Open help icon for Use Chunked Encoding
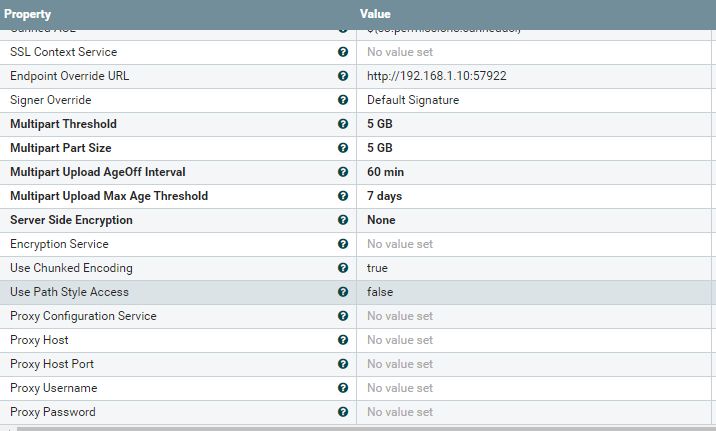The image size is (716, 431). [343, 268]
